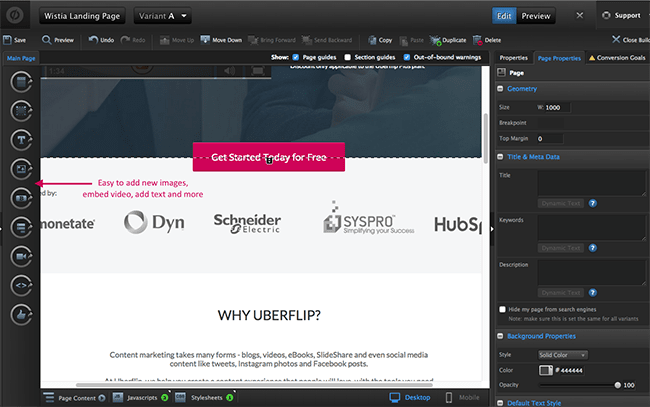
Task: Open the Solid Color style dropdown
Action: pyautogui.click(x=563, y=355)
